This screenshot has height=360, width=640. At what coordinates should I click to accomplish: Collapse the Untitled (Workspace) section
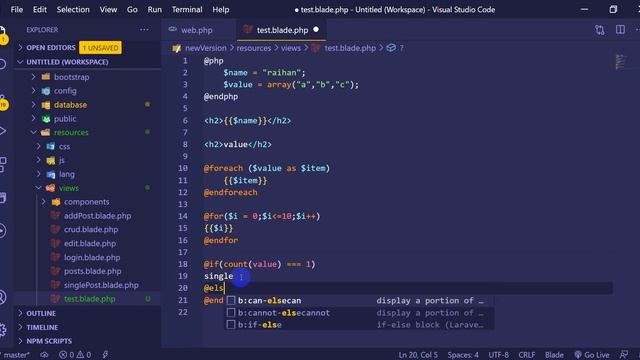20,62
